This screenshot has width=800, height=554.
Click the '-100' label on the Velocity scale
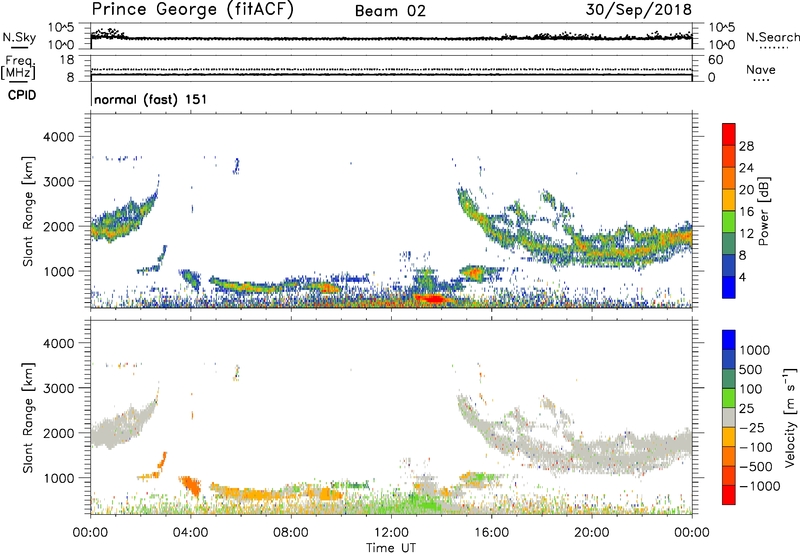coord(756,447)
